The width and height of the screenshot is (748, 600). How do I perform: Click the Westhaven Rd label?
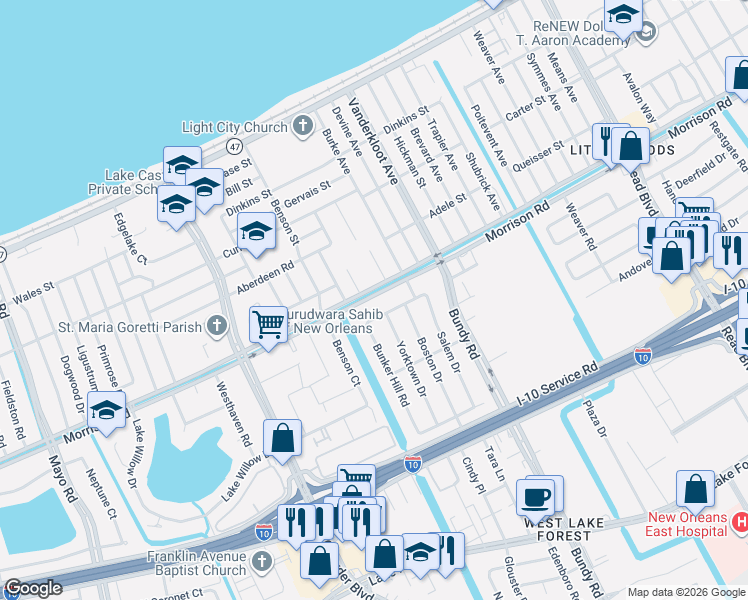[234, 414]
